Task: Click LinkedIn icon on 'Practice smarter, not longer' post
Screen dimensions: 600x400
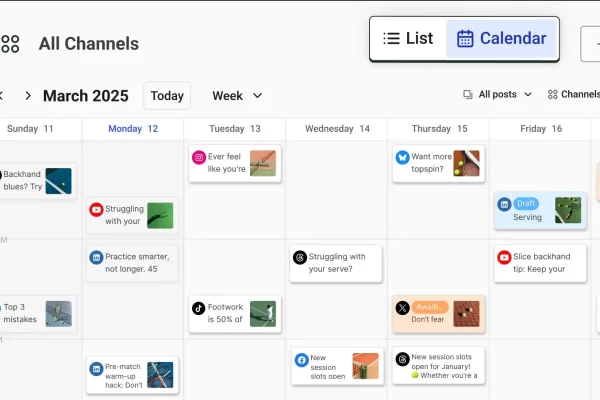Action: [x=96, y=257]
